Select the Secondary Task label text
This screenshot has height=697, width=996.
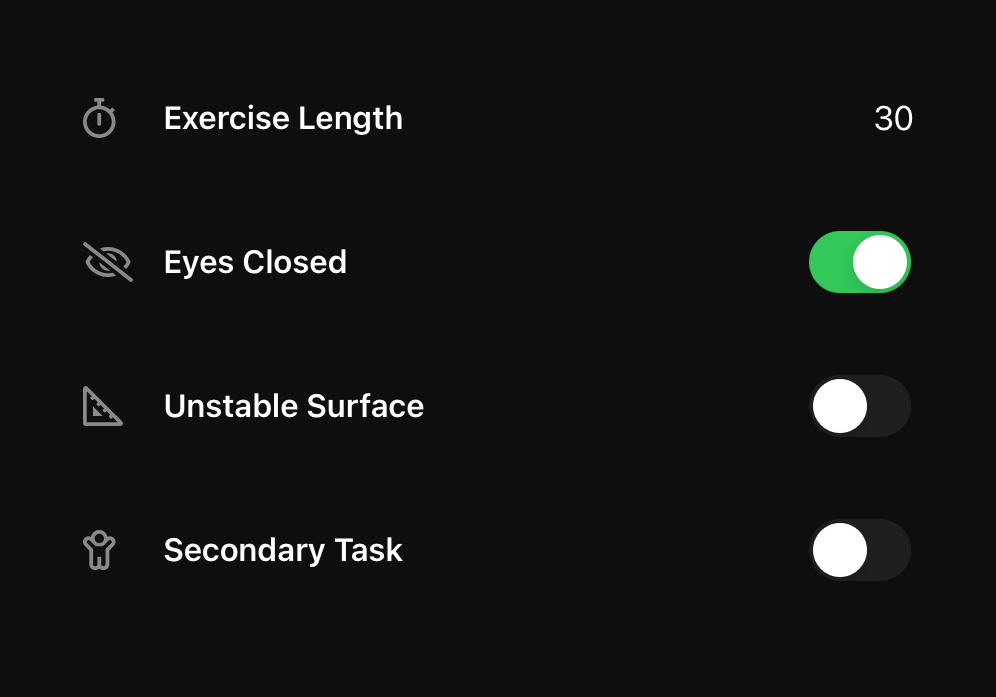(283, 549)
